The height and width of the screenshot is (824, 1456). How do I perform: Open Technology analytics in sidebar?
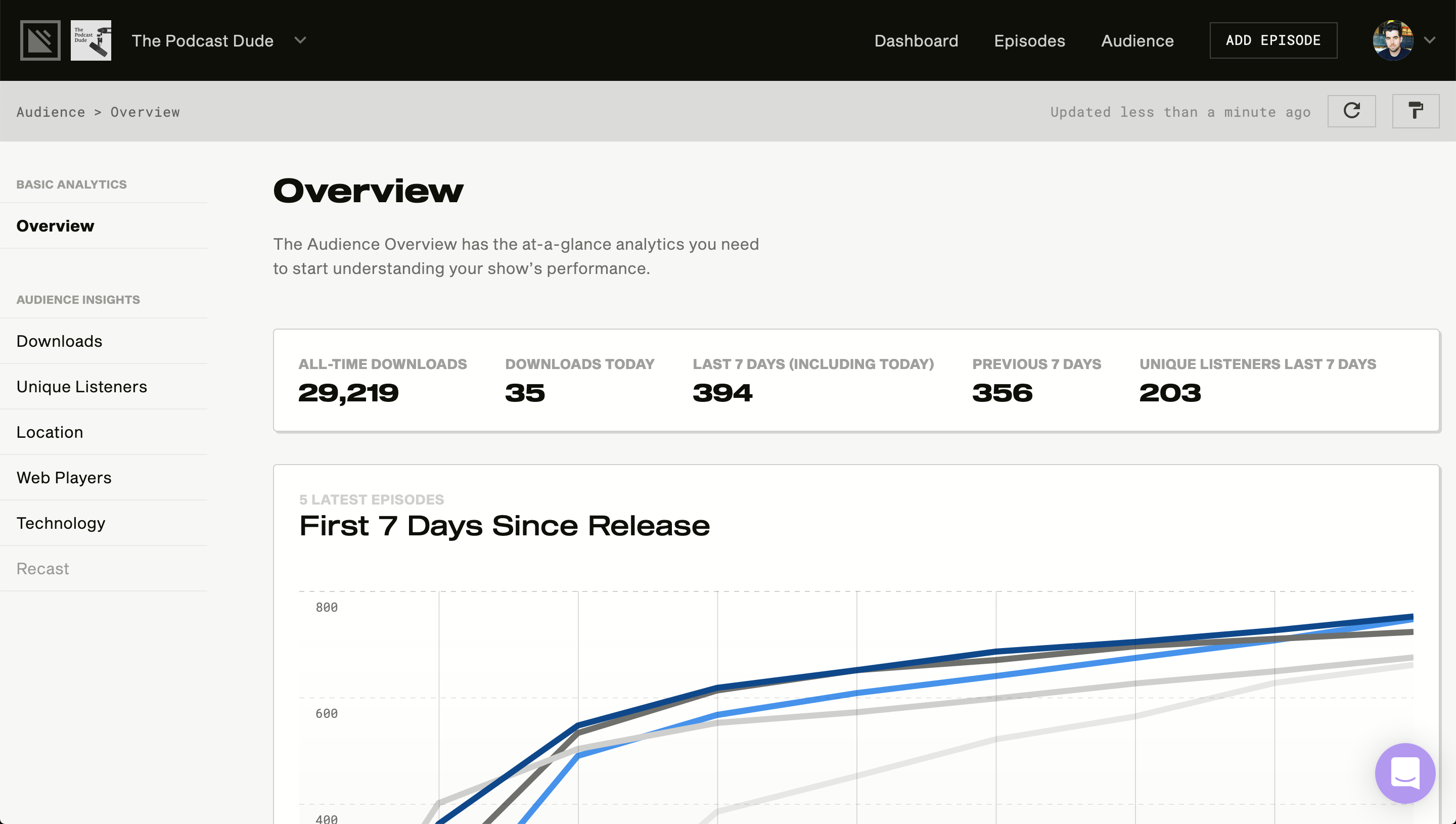[x=104, y=524]
